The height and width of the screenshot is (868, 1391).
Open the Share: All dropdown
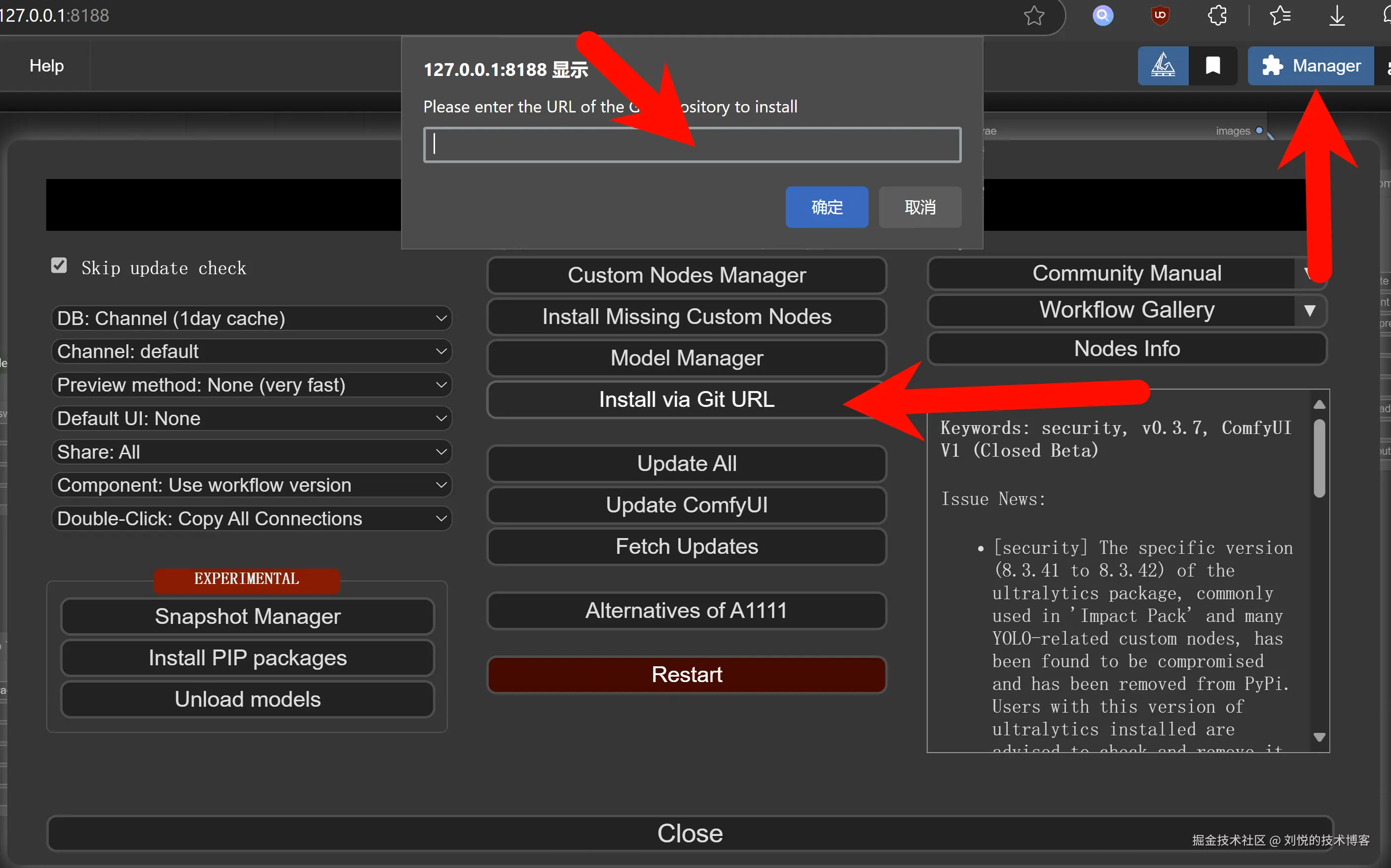click(x=252, y=452)
